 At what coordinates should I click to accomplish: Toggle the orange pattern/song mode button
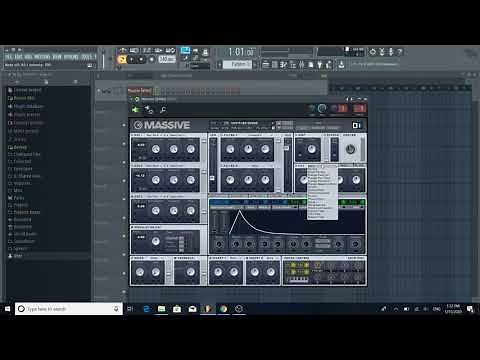pyautogui.click(x=122, y=59)
